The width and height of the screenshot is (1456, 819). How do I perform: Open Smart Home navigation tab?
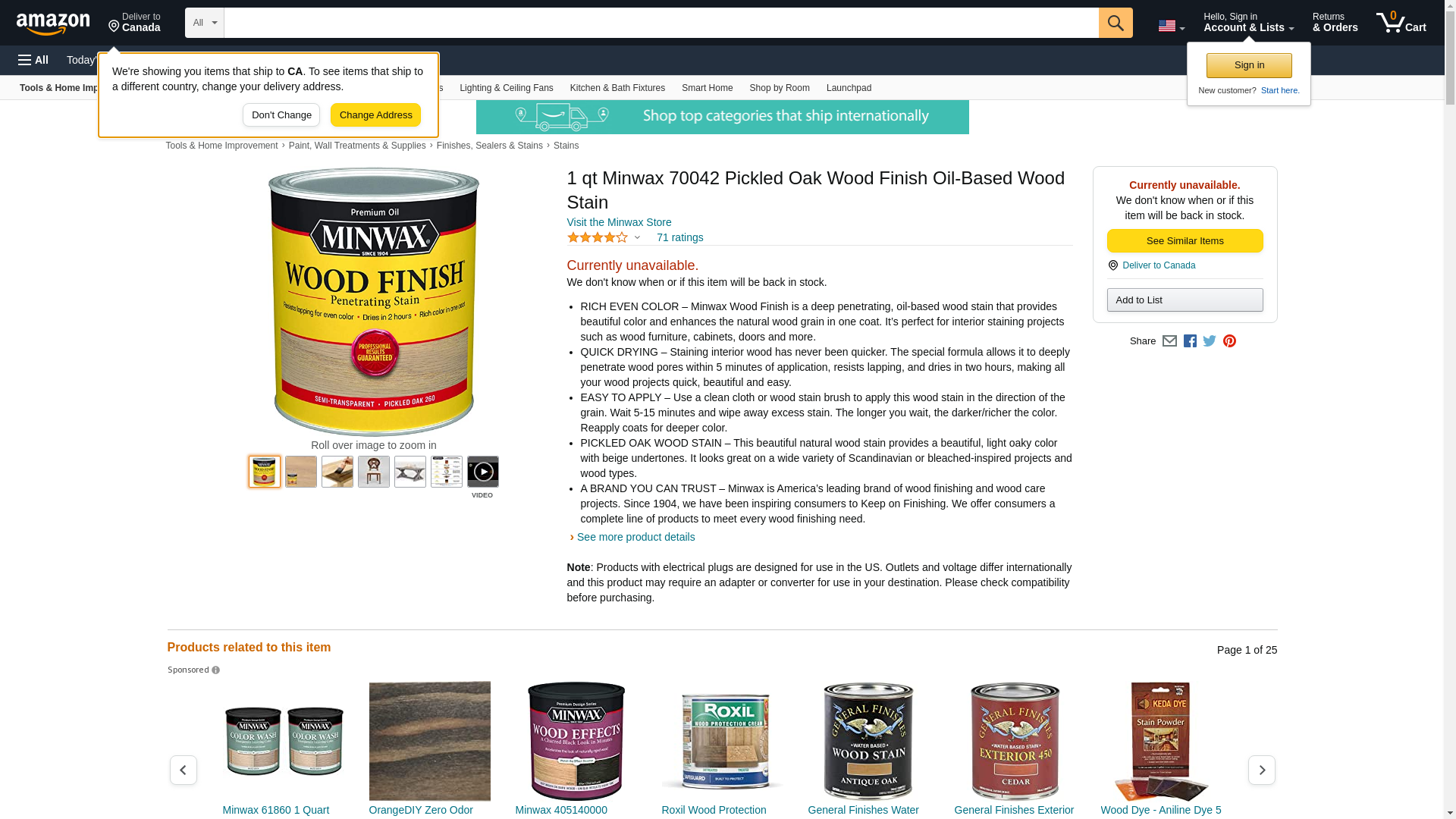click(707, 88)
